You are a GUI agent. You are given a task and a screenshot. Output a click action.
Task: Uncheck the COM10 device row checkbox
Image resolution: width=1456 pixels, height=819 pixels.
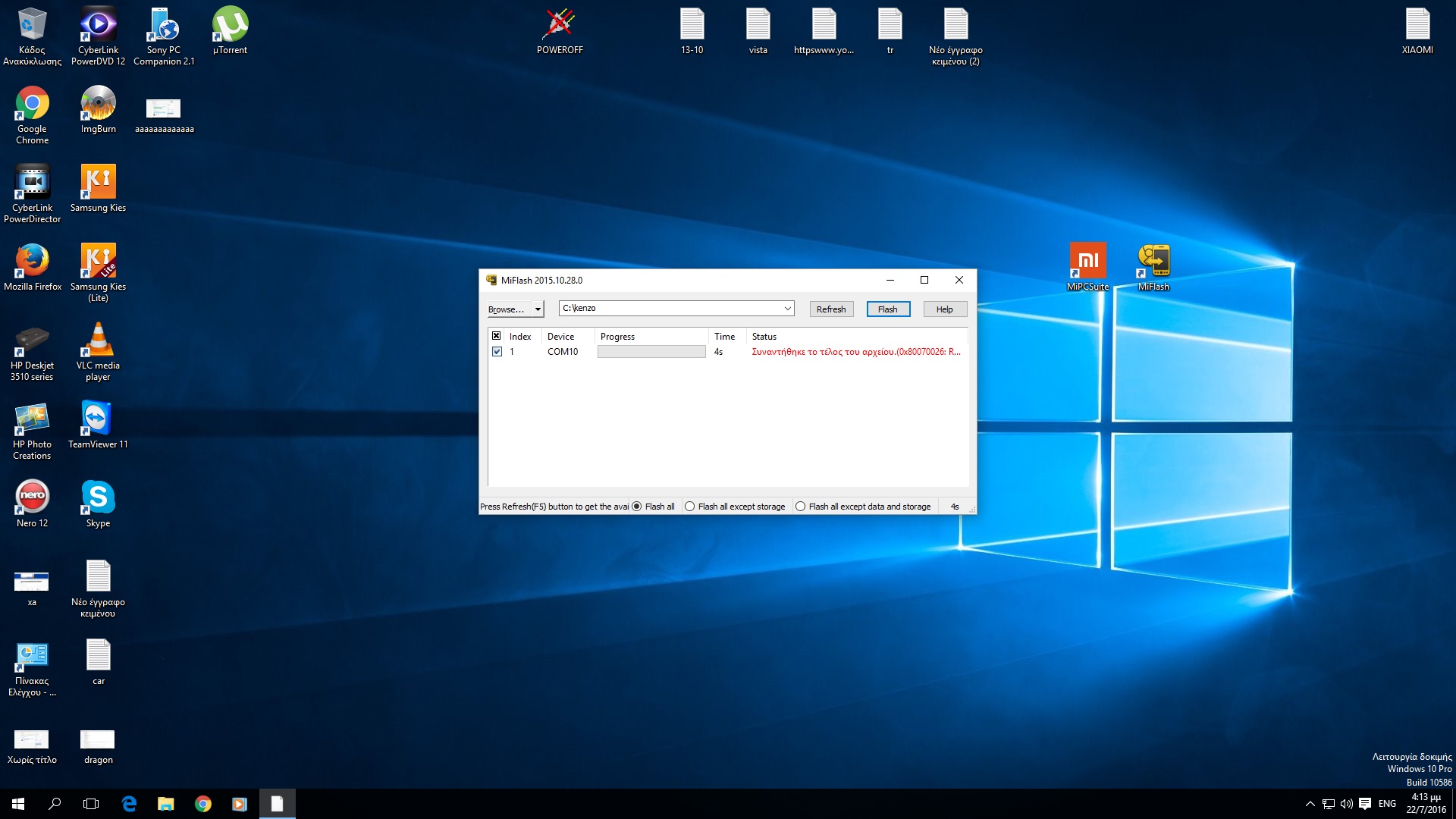point(497,352)
